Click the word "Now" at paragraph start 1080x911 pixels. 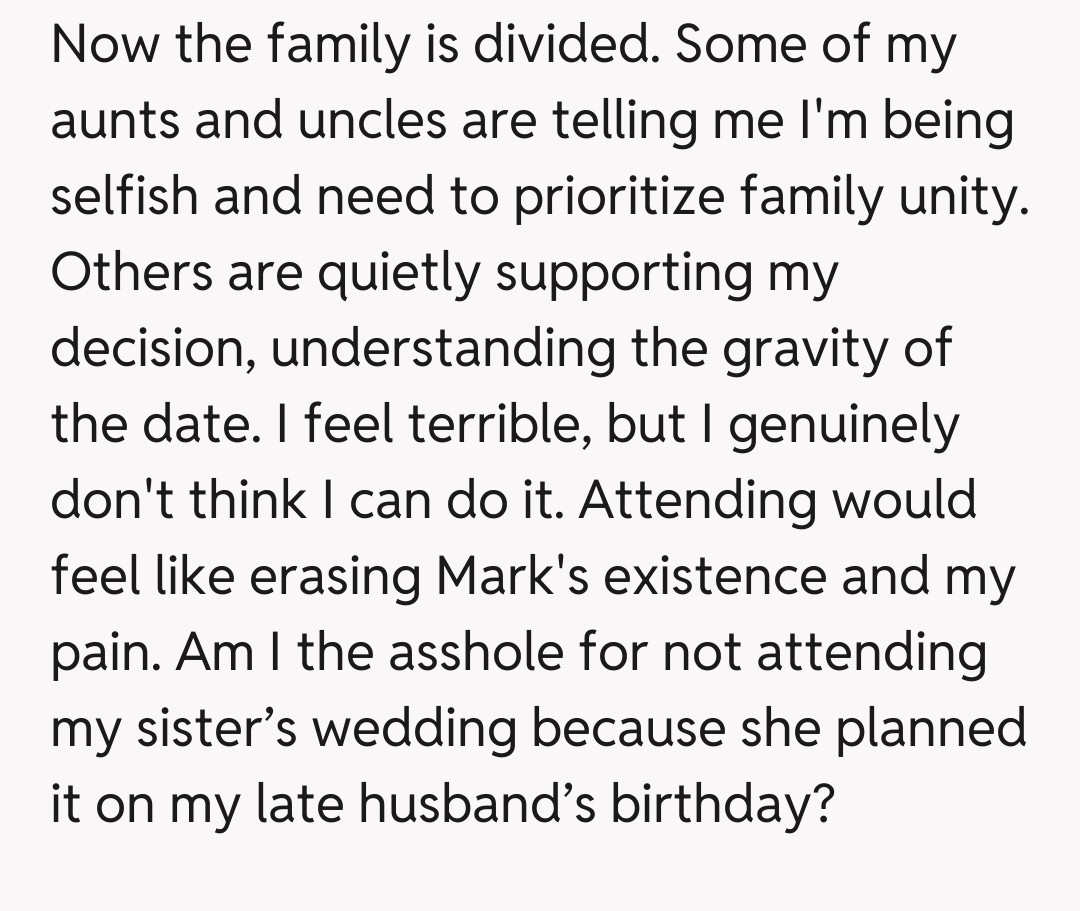click(x=105, y=47)
